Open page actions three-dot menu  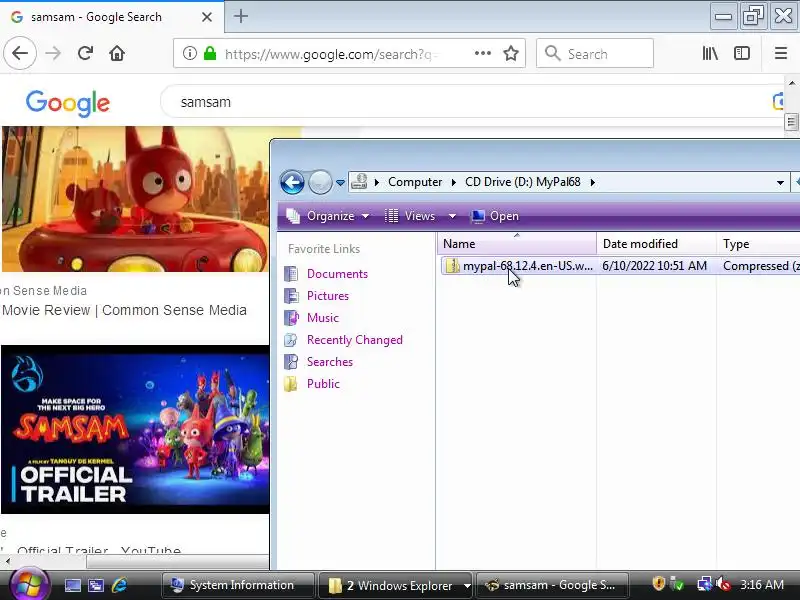[x=483, y=53]
